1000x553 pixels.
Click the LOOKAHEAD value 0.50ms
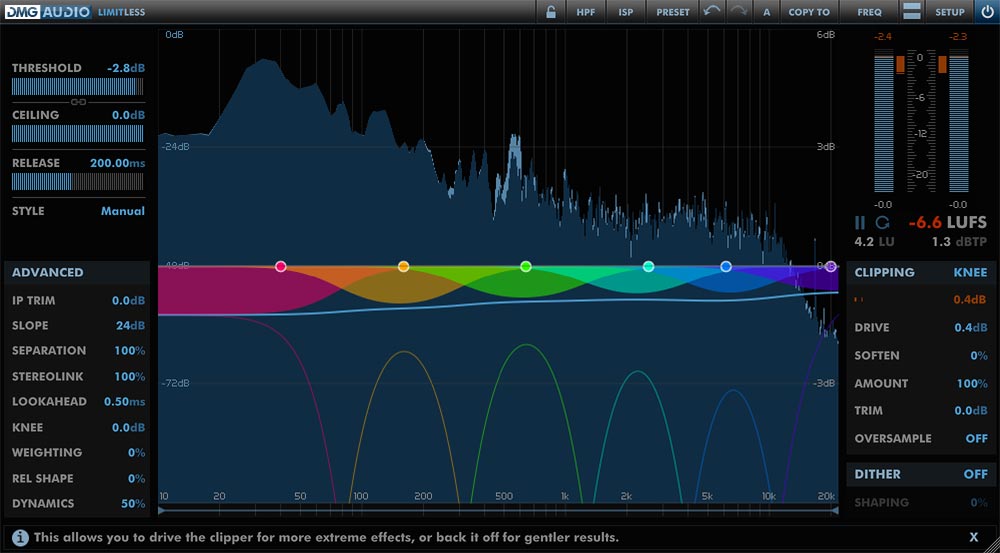click(x=124, y=401)
